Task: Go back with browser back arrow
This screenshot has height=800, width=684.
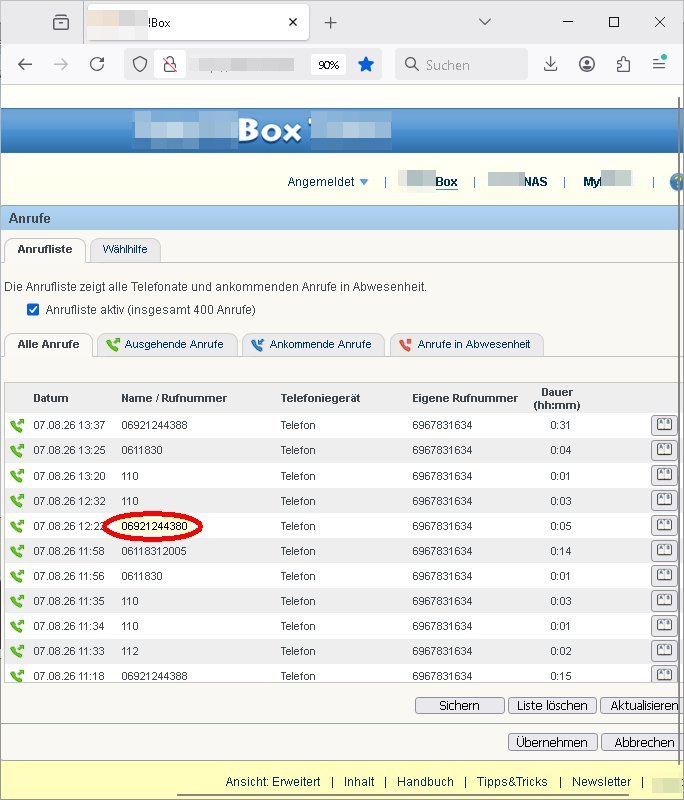Action: click(x=25, y=64)
